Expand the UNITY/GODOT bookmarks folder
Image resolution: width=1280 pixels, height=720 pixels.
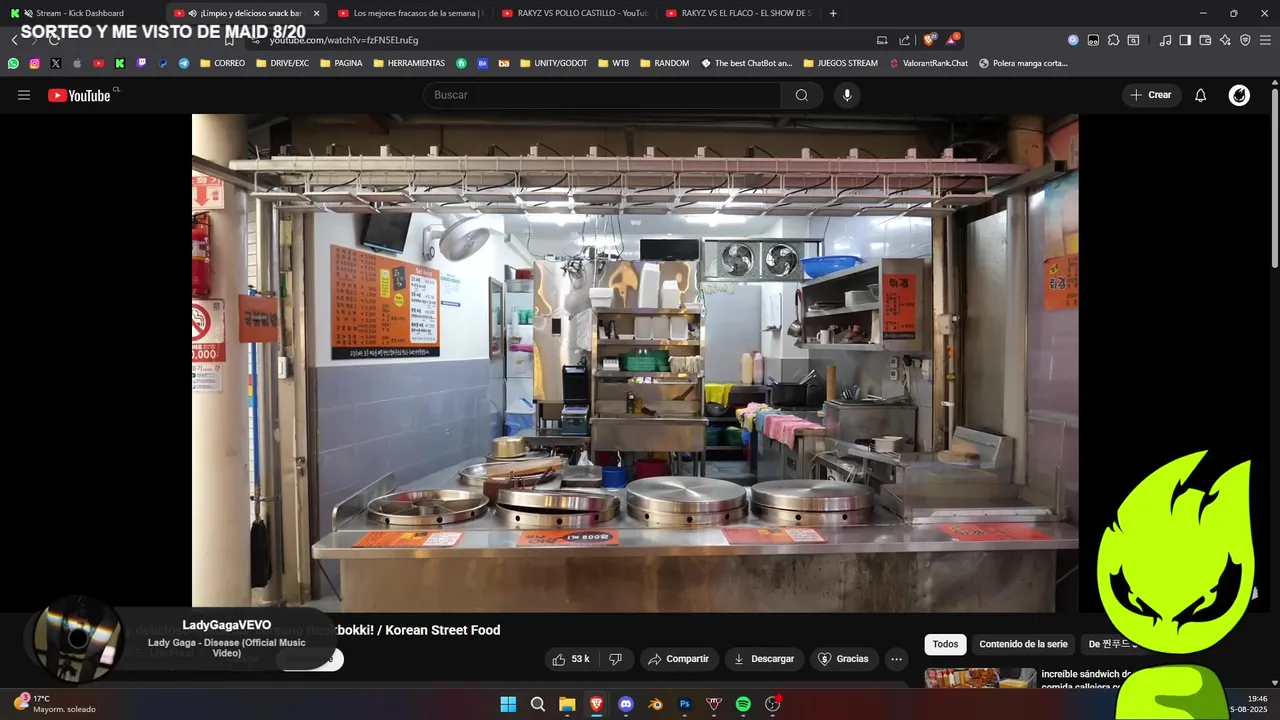553,63
